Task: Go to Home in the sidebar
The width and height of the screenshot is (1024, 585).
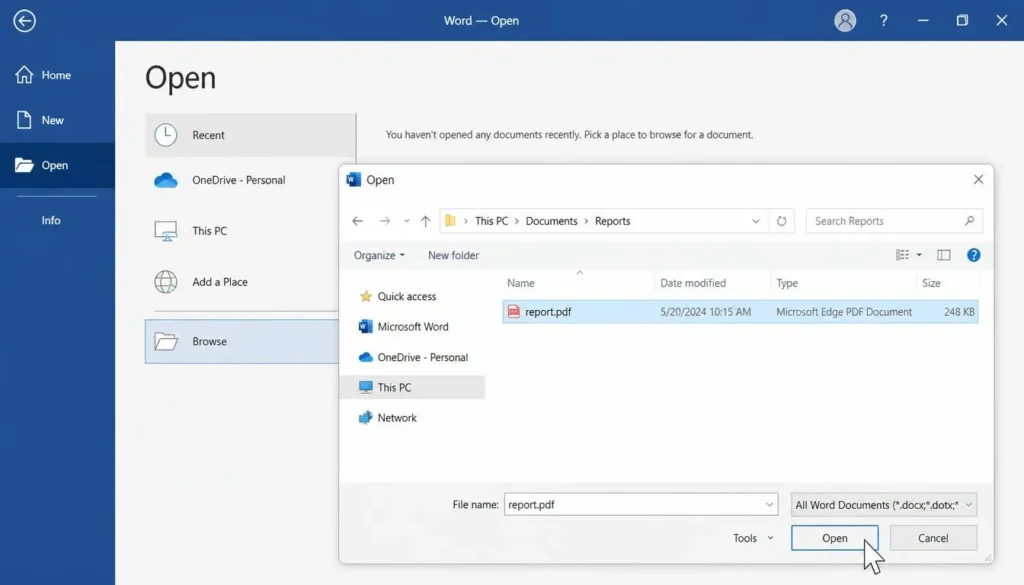Action: coord(57,75)
